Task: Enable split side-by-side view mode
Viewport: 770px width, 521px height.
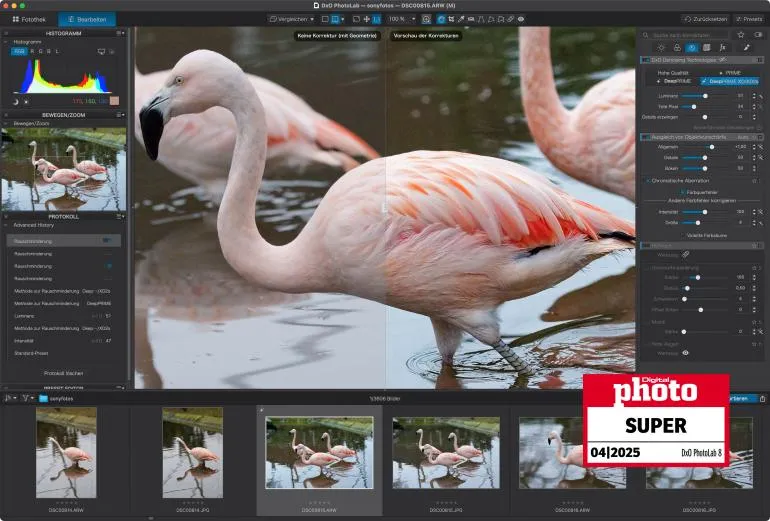Action: click(x=335, y=19)
